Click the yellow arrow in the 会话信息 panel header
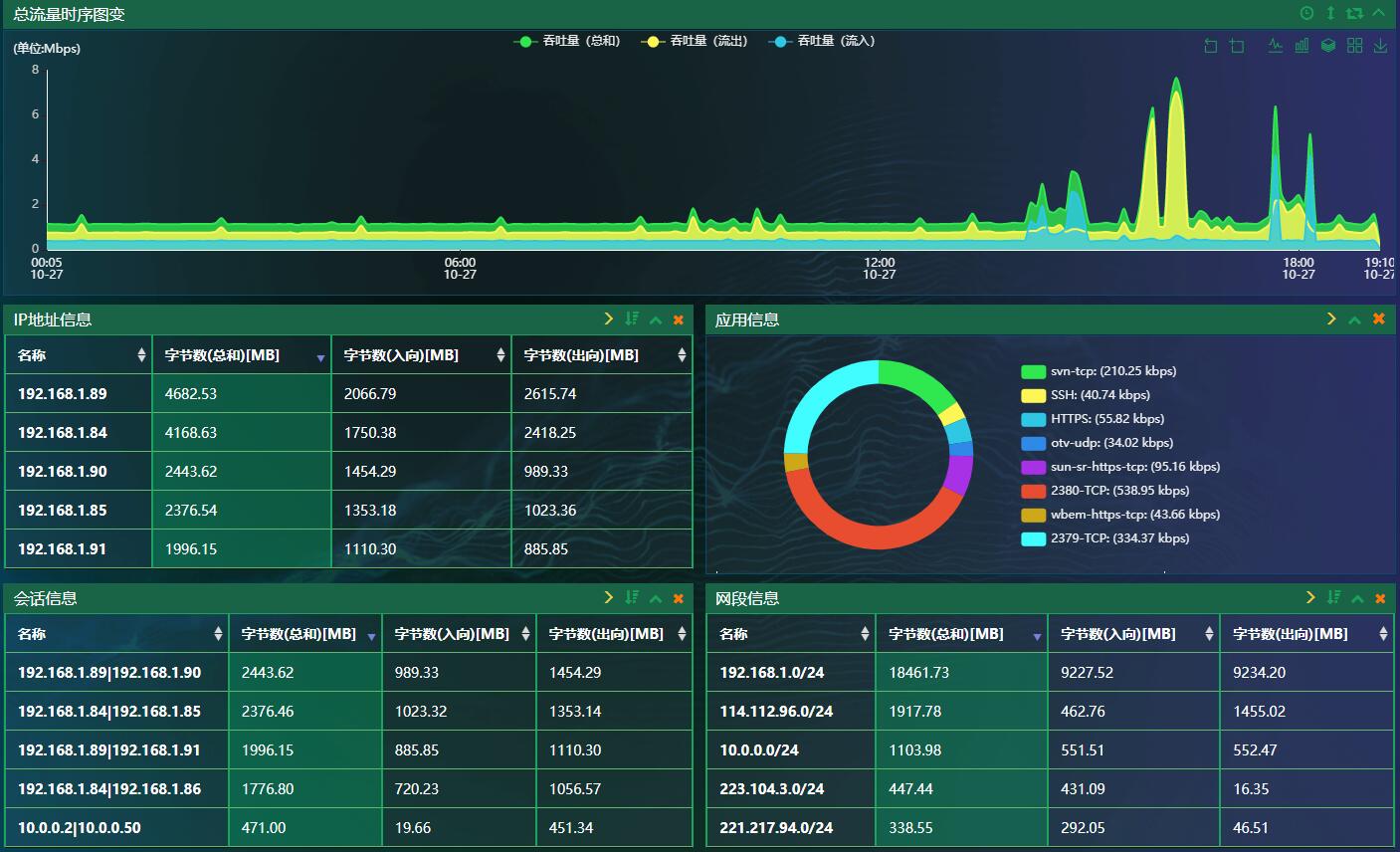 609,597
